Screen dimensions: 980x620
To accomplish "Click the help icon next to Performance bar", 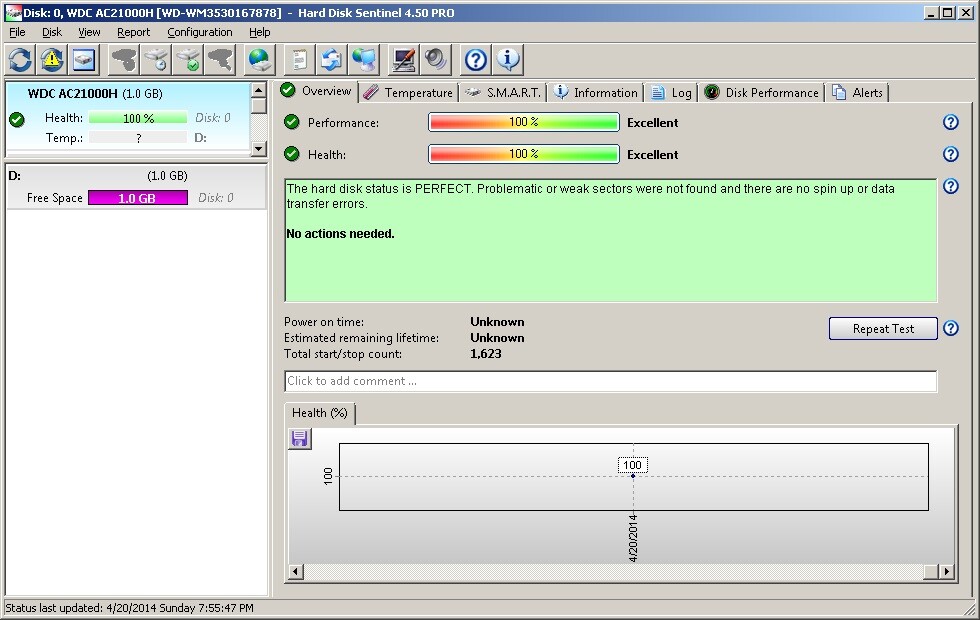I will 951,122.
